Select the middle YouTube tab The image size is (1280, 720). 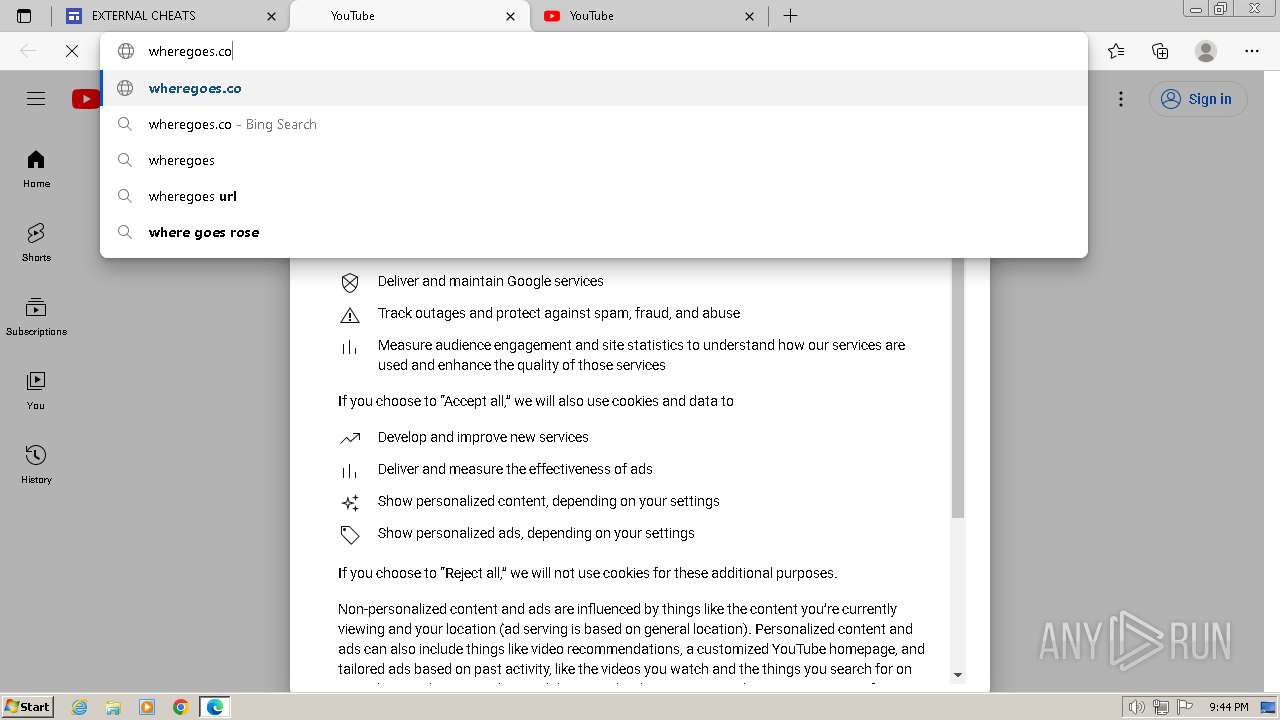click(x=410, y=16)
